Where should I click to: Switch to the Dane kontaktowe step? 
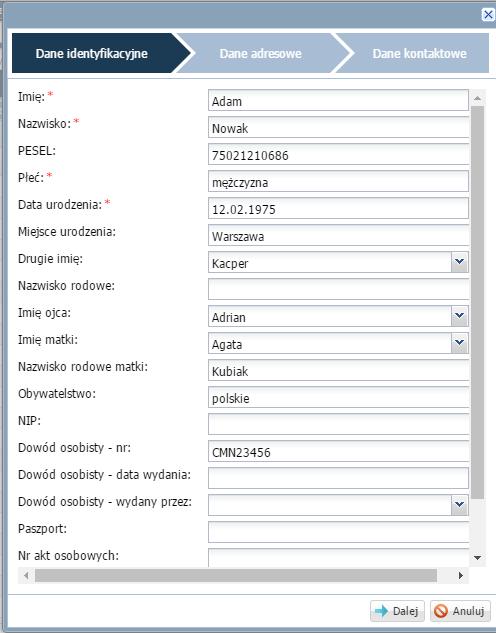[x=419, y=53]
